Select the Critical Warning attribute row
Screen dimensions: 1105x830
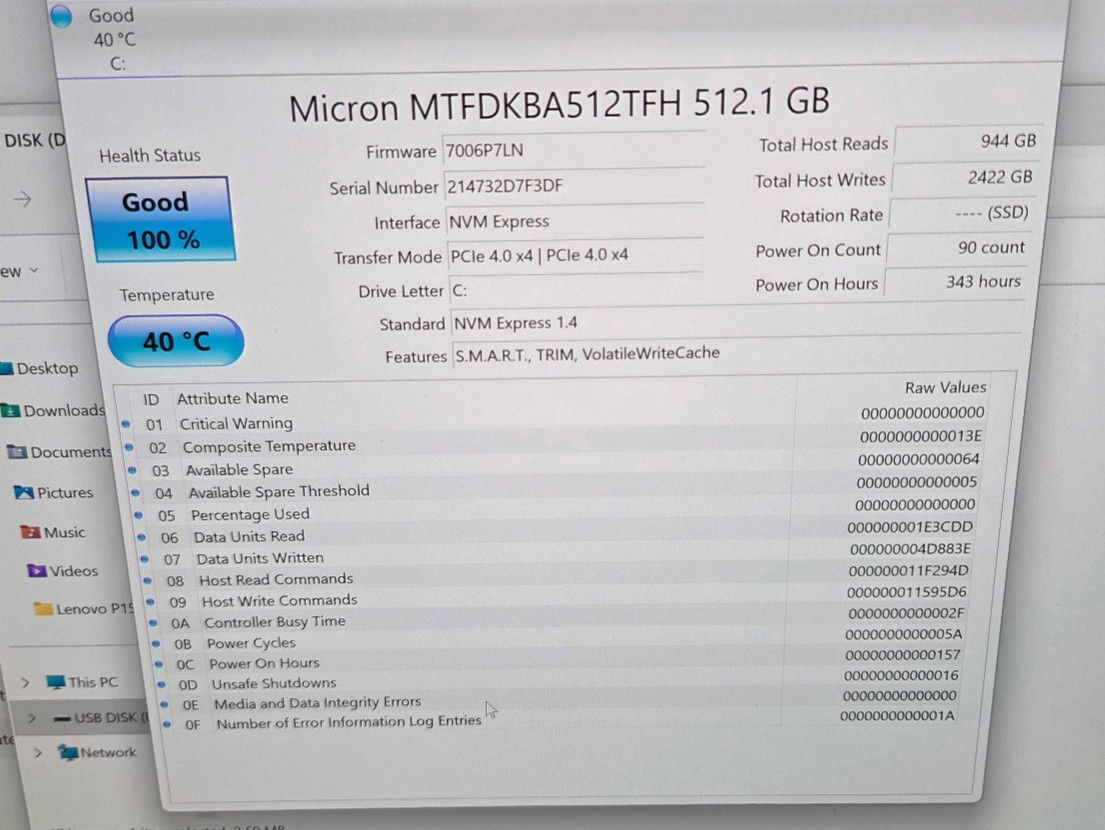tap(553, 419)
